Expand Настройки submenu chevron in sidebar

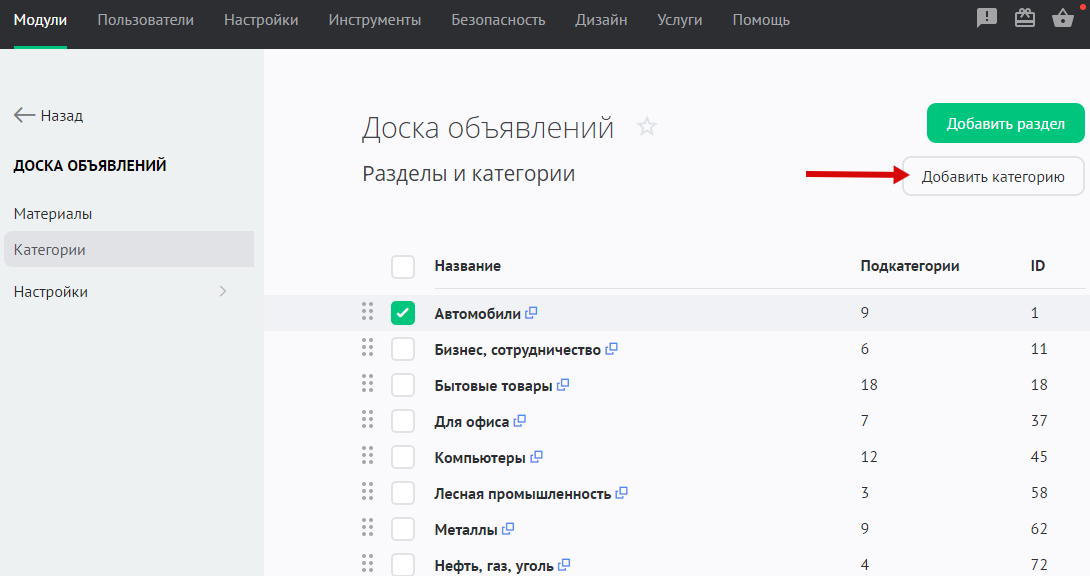(x=222, y=292)
